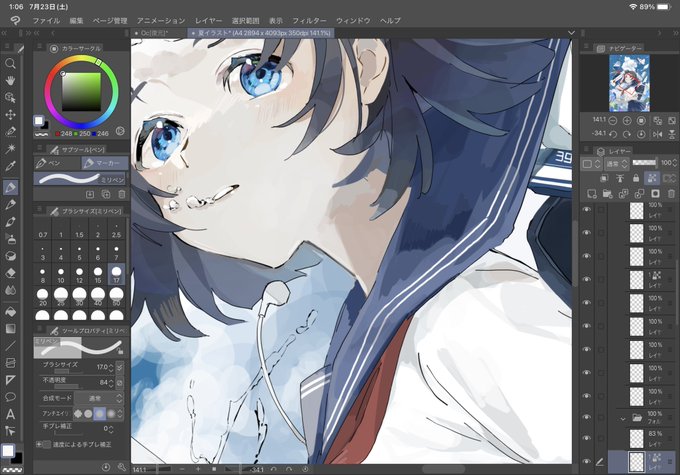This screenshot has width=680, height=475.
Task: Enable 速度による手ブレ補正 checkbox
Action: (x=46, y=445)
